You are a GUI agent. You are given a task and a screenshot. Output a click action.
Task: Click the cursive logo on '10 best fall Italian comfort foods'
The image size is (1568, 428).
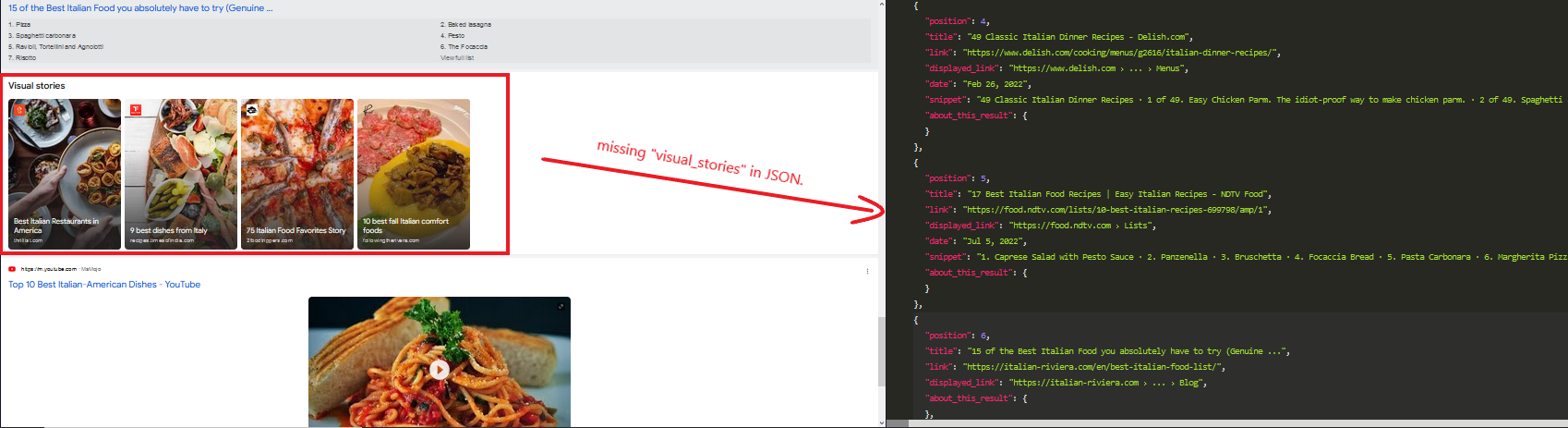(x=368, y=110)
